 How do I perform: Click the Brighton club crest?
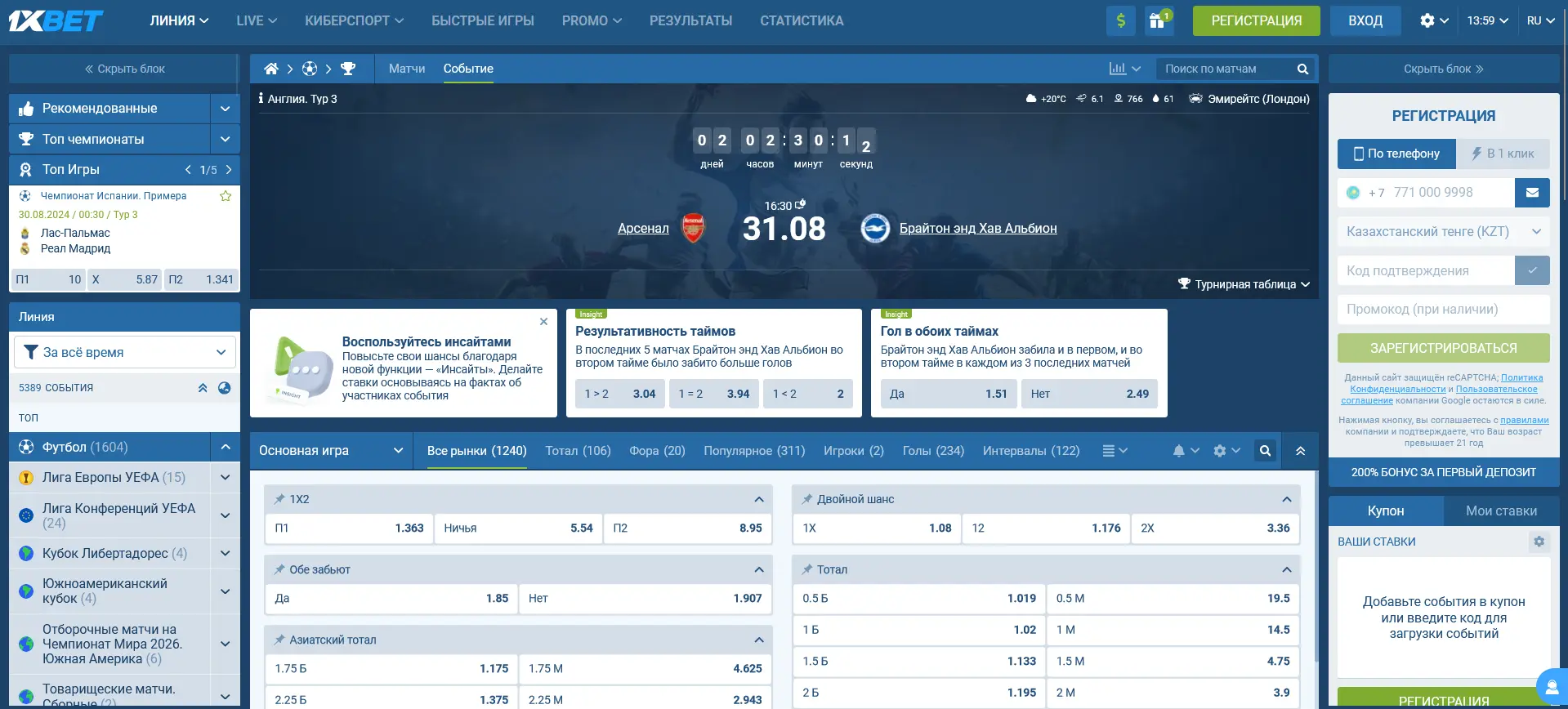click(875, 229)
